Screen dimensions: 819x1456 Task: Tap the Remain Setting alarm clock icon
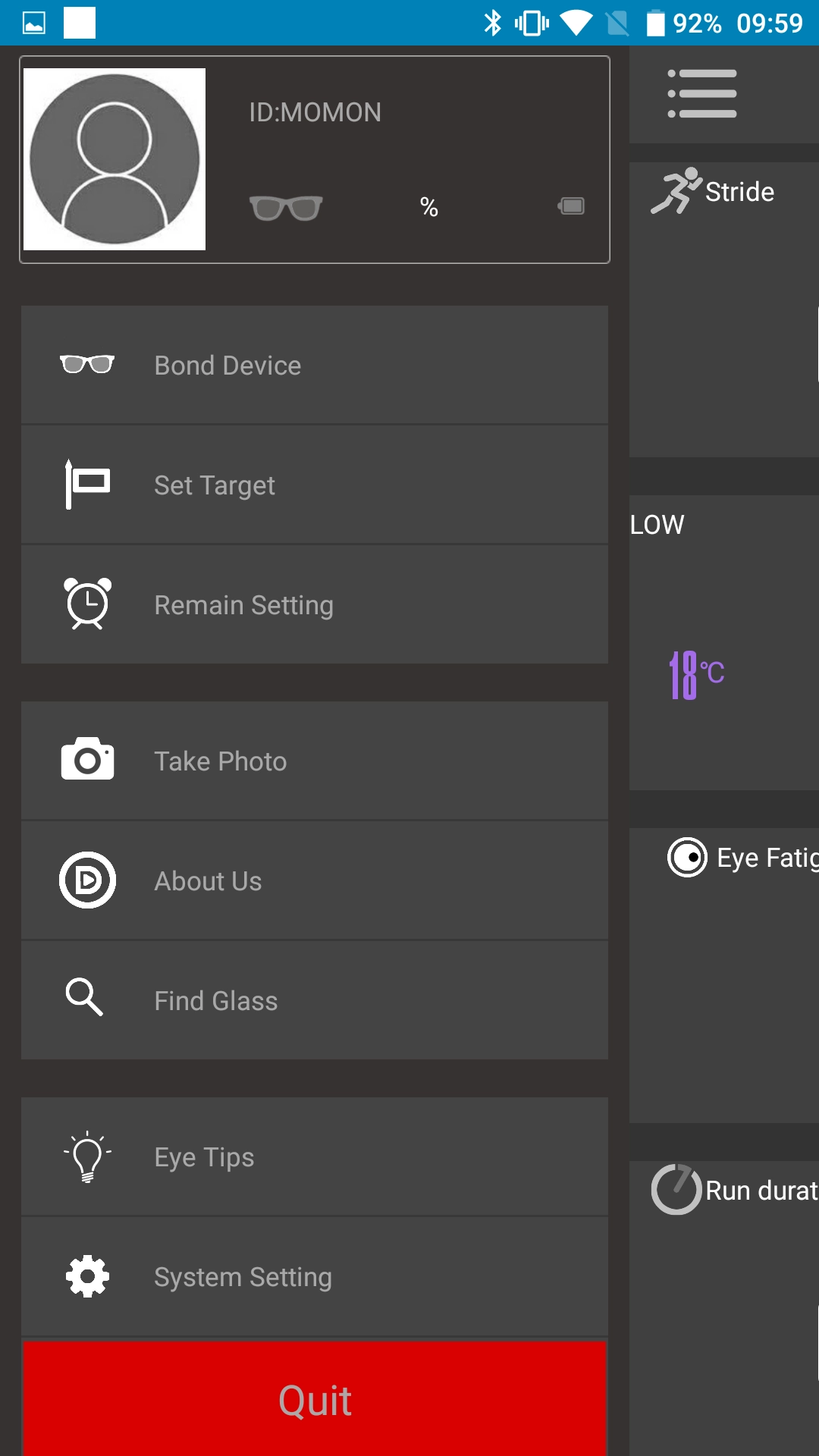[88, 604]
